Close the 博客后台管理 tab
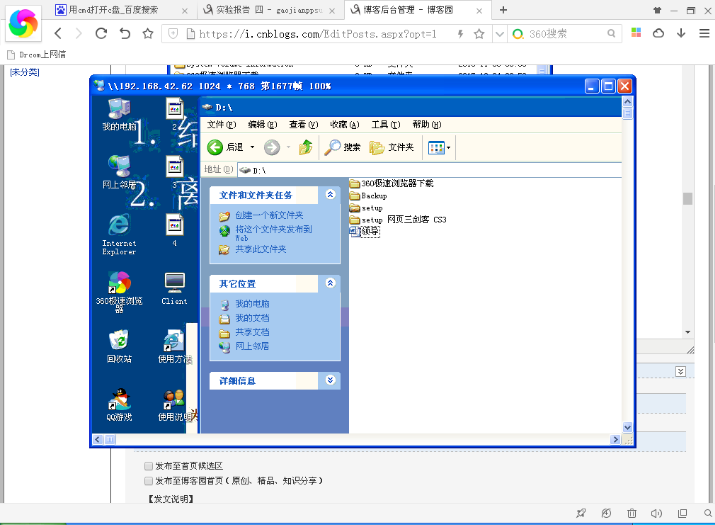 [479, 10]
